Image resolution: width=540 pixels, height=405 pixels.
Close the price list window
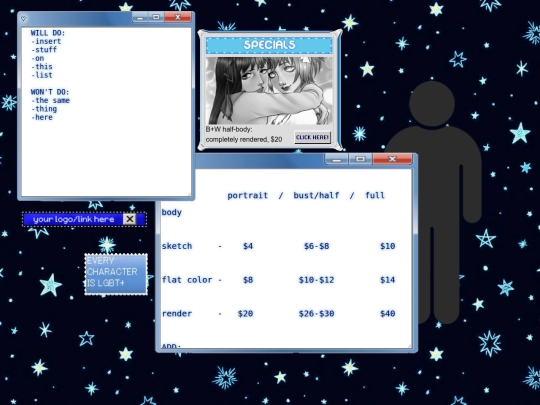(392, 159)
